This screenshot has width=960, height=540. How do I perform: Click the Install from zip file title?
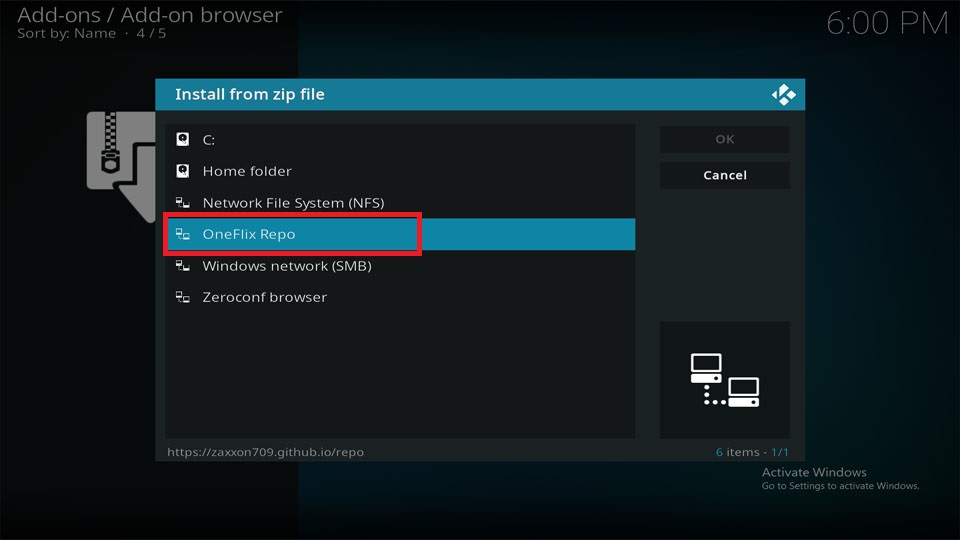250,94
